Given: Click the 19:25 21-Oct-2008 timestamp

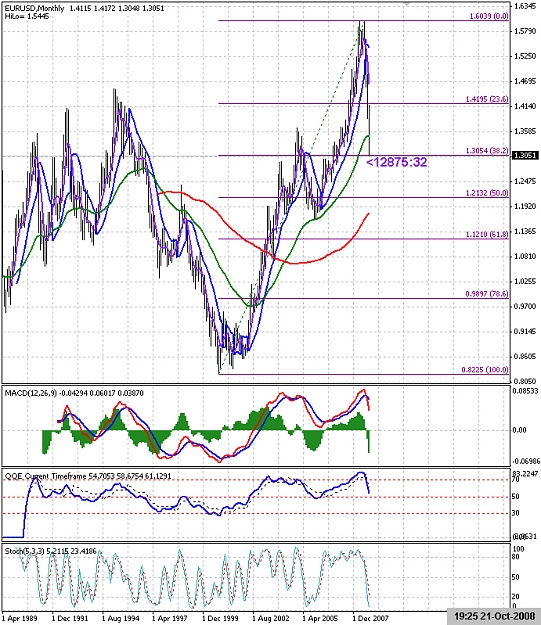Looking at the screenshot, I should tap(494, 617).
